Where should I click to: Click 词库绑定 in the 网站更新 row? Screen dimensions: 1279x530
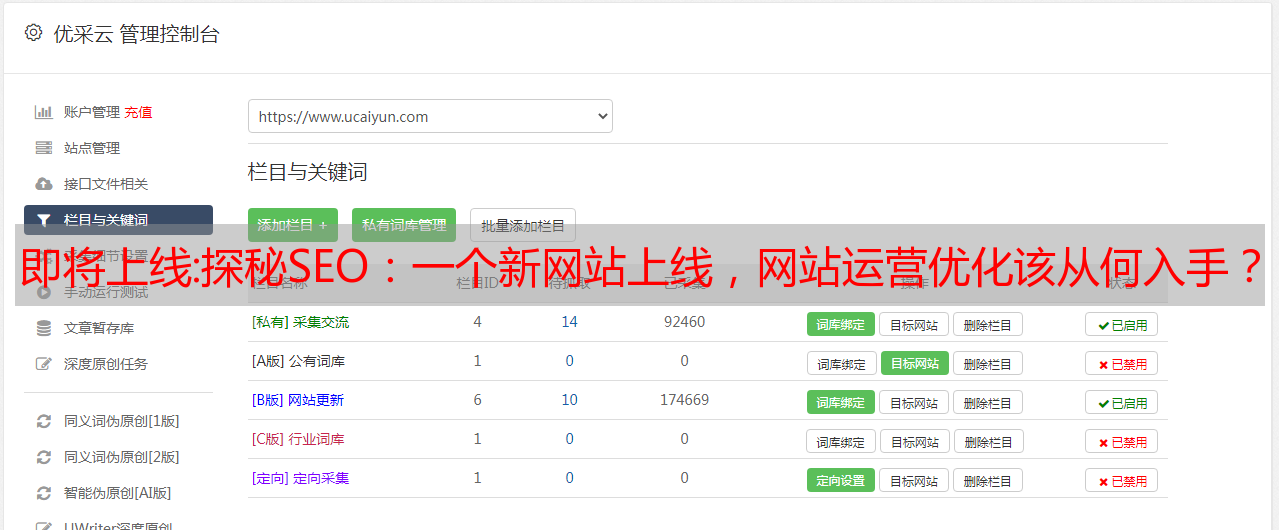[841, 402]
